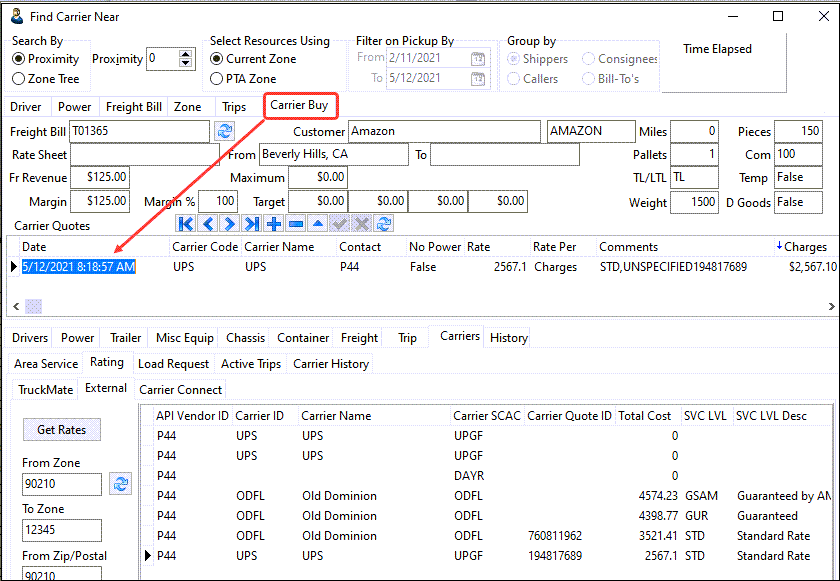This screenshot has width=840, height=581.
Task: Open the Carrier Buy tab
Action: [x=299, y=105]
